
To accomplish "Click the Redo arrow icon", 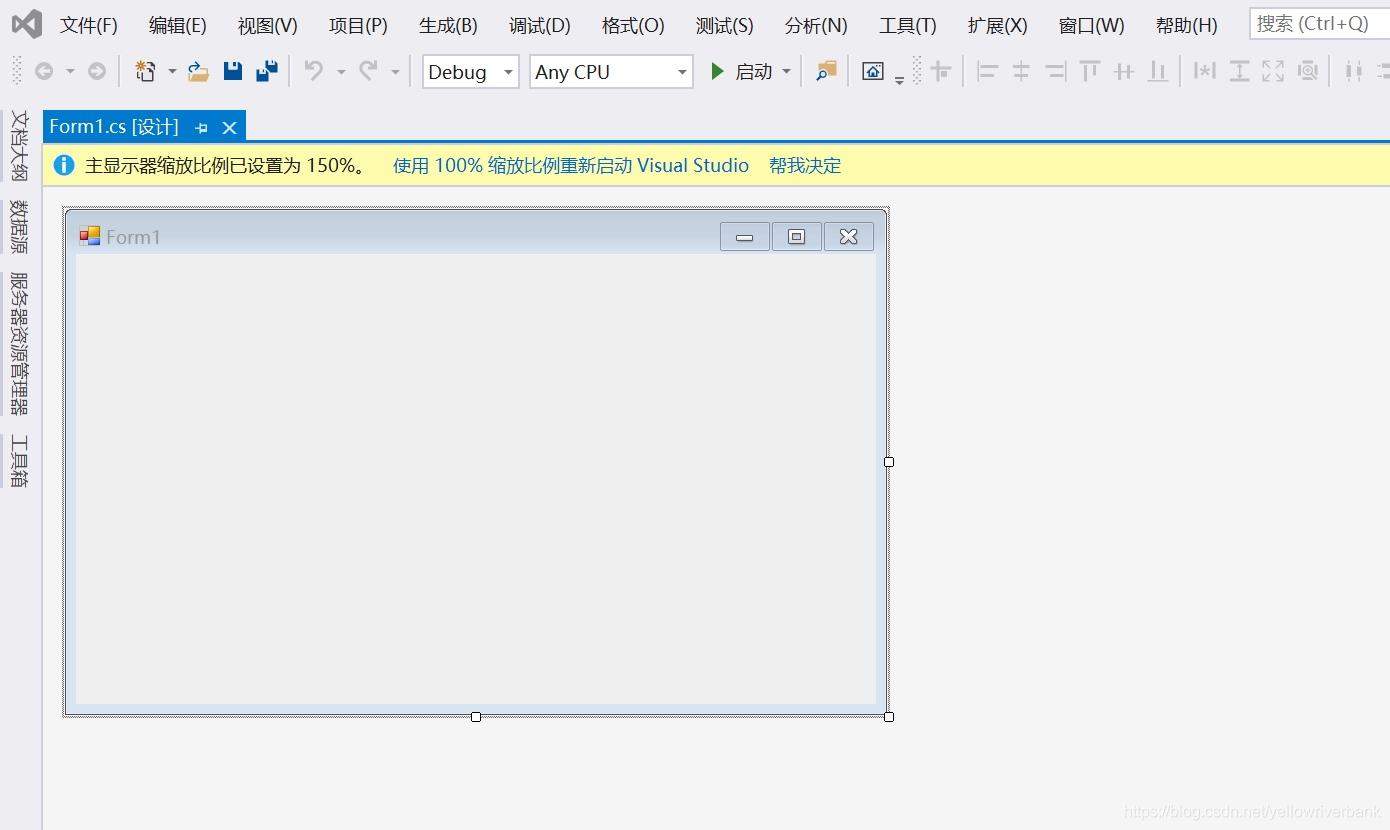I will 368,71.
